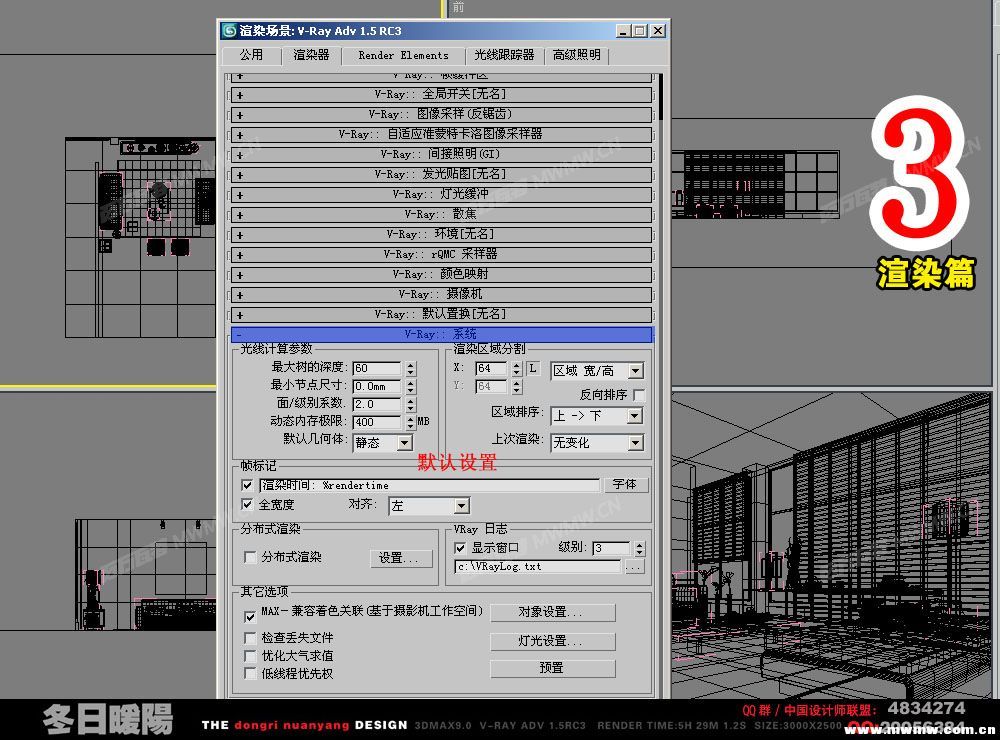Expand V-Ray 全局开关 rollout
This screenshot has height=740, width=1000.
coord(441,95)
